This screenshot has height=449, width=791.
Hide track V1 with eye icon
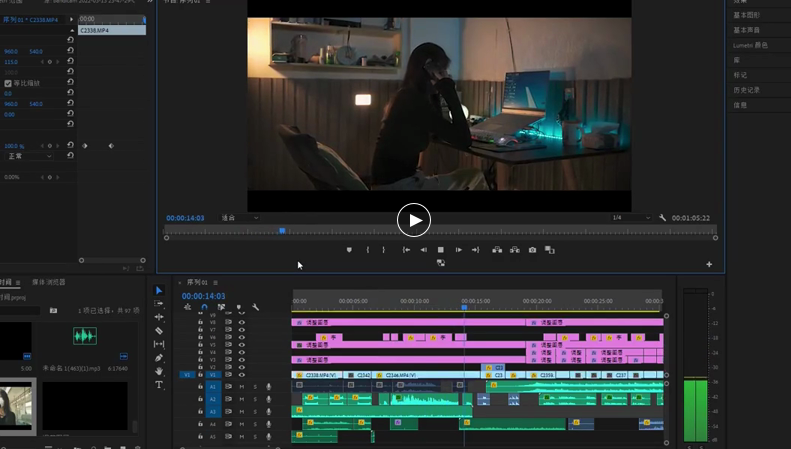[x=242, y=375]
